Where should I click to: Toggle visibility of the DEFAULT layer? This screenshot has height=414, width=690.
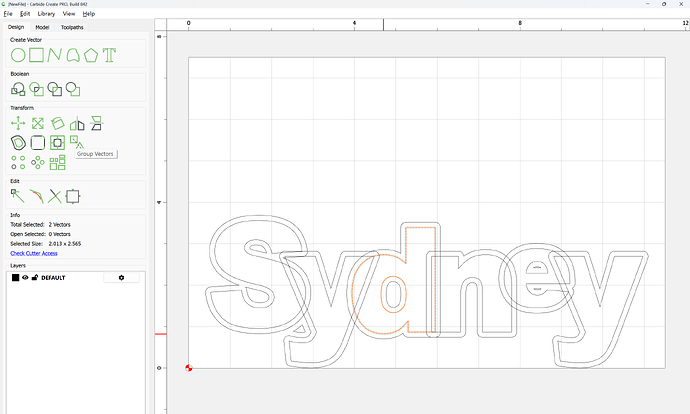coord(26,277)
